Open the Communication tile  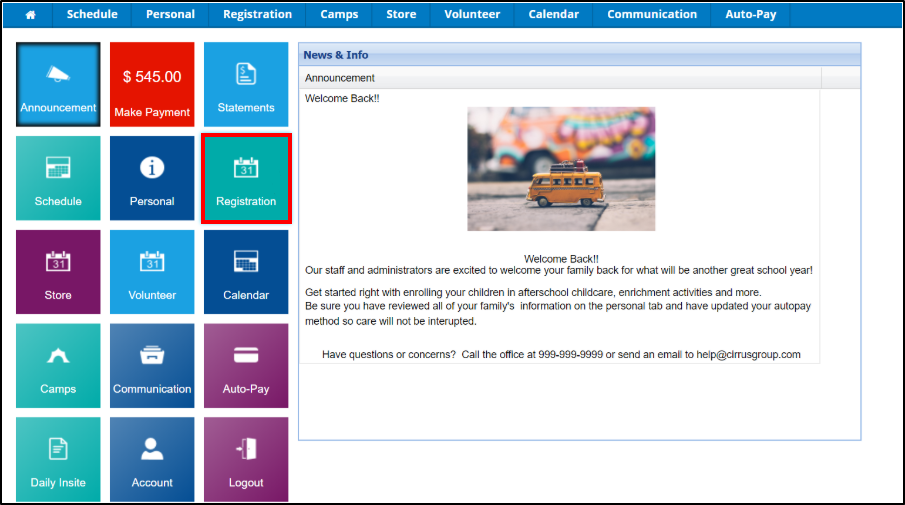(152, 365)
